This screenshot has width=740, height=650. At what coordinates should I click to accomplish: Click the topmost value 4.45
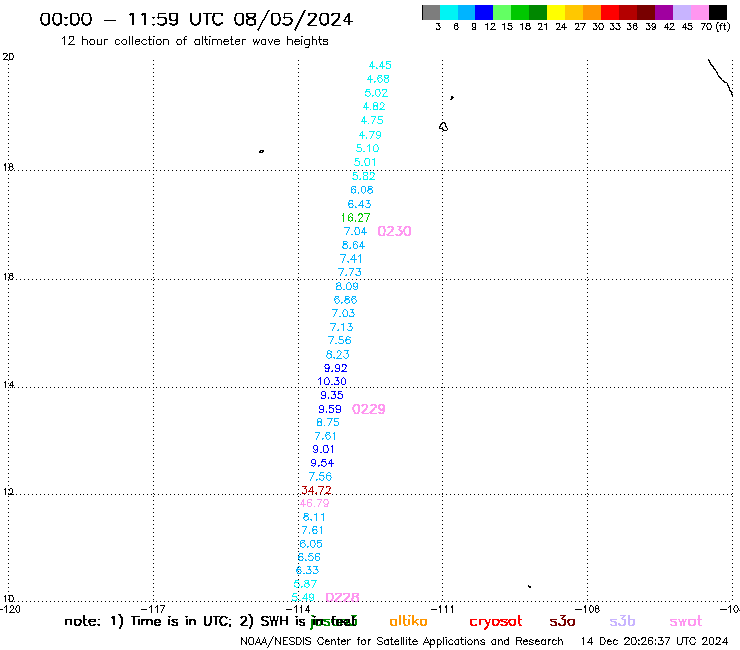pyautogui.click(x=380, y=65)
